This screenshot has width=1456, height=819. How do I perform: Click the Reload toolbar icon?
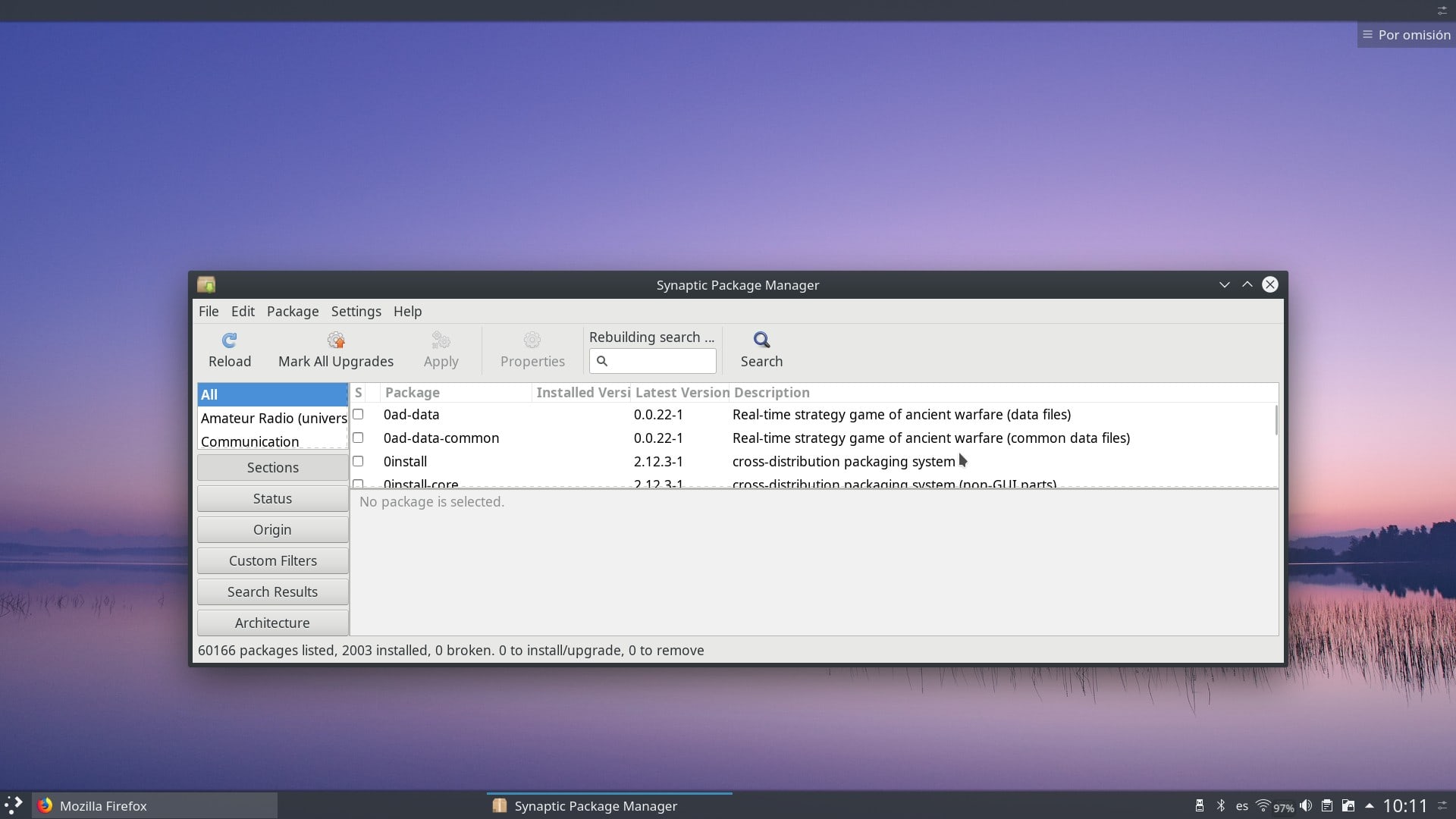coord(229,350)
